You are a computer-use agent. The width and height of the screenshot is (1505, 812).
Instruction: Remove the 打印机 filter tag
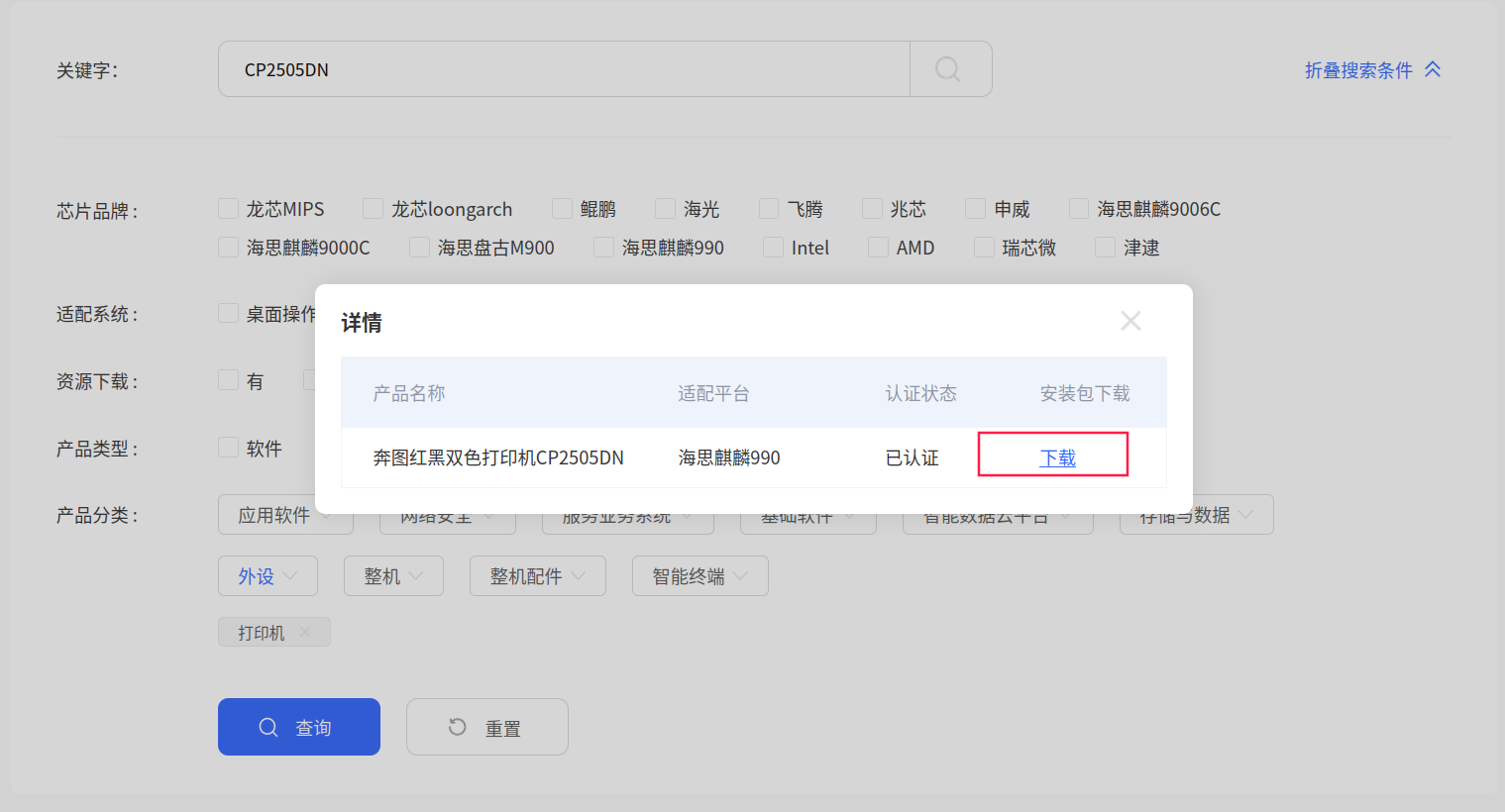point(305,632)
